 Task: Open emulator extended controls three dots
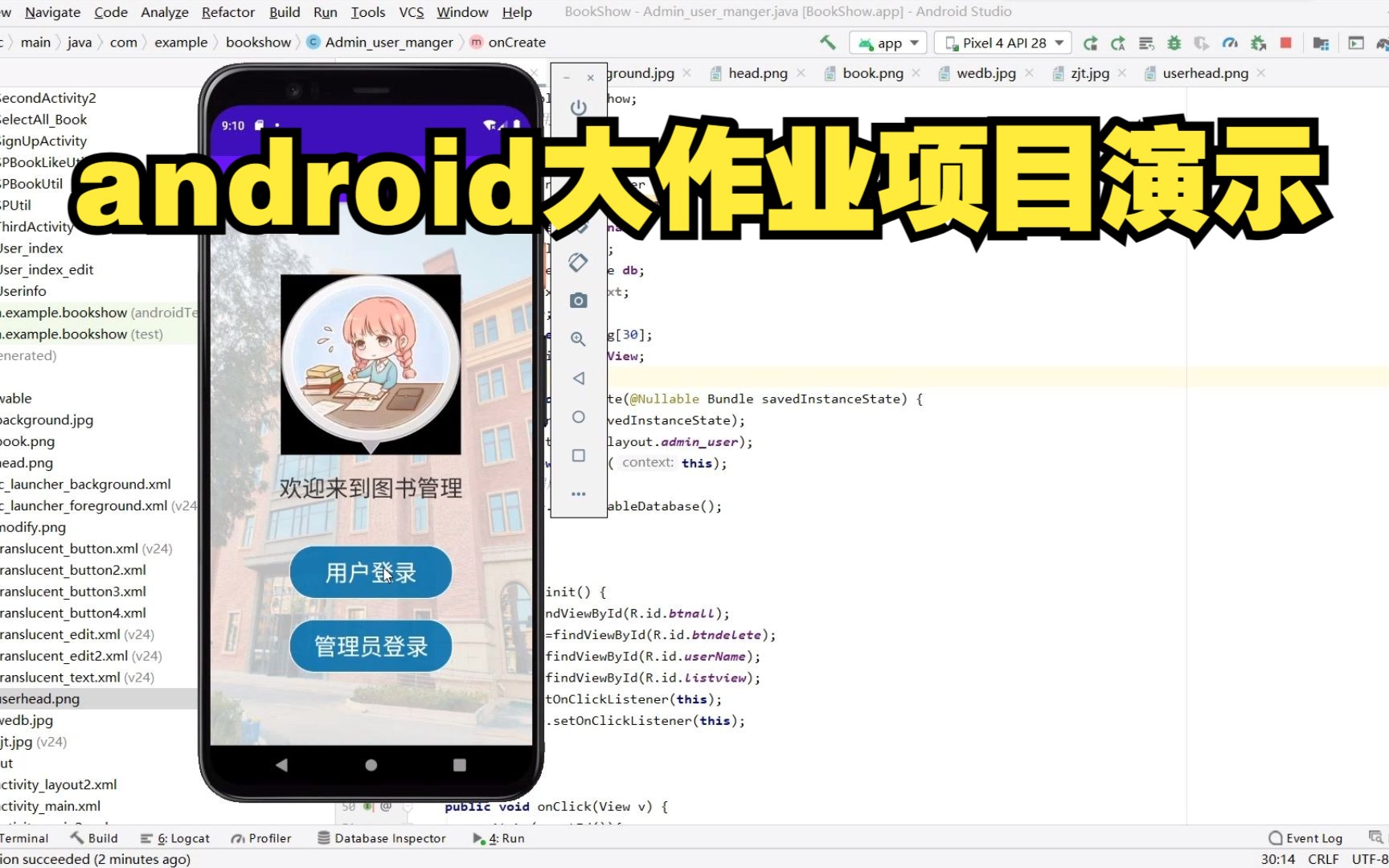click(578, 493)
